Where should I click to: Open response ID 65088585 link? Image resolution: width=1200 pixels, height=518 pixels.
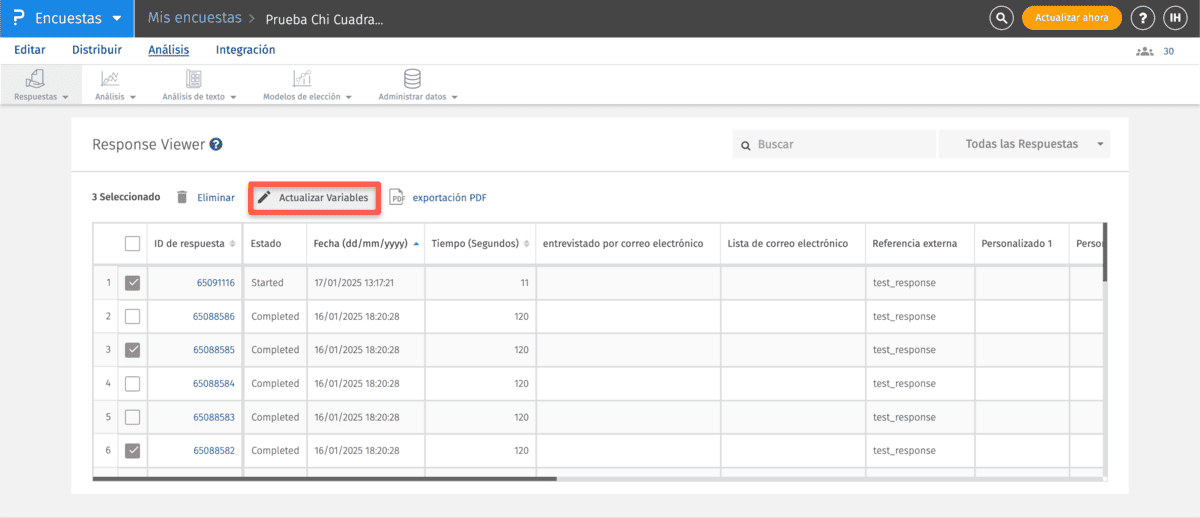214,350
